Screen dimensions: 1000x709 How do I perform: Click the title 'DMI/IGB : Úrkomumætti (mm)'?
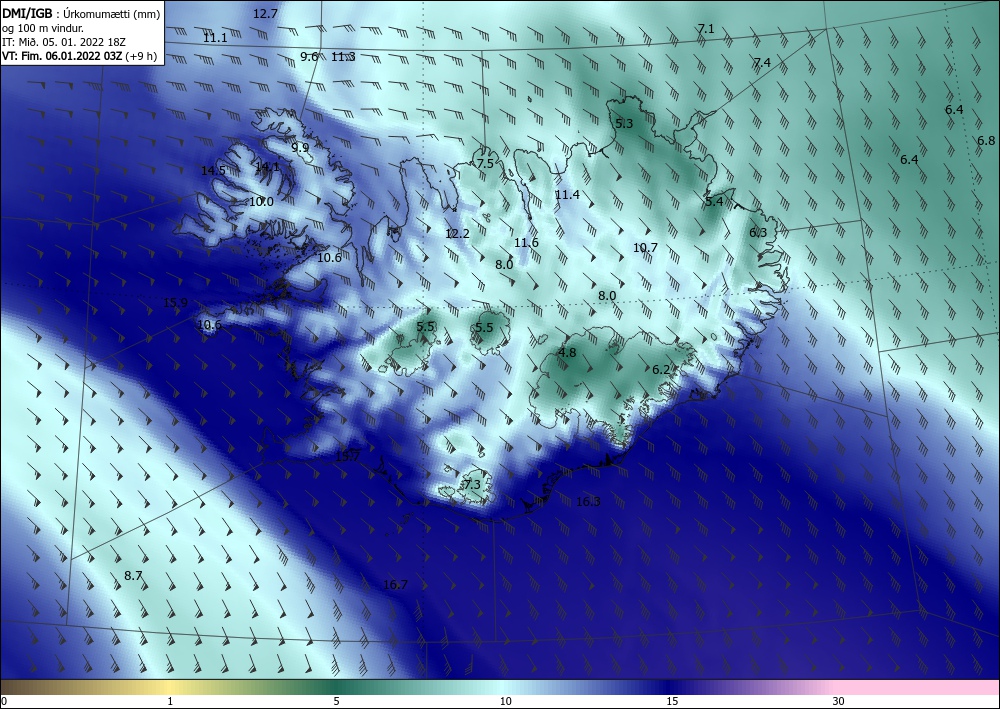(81, 13)
